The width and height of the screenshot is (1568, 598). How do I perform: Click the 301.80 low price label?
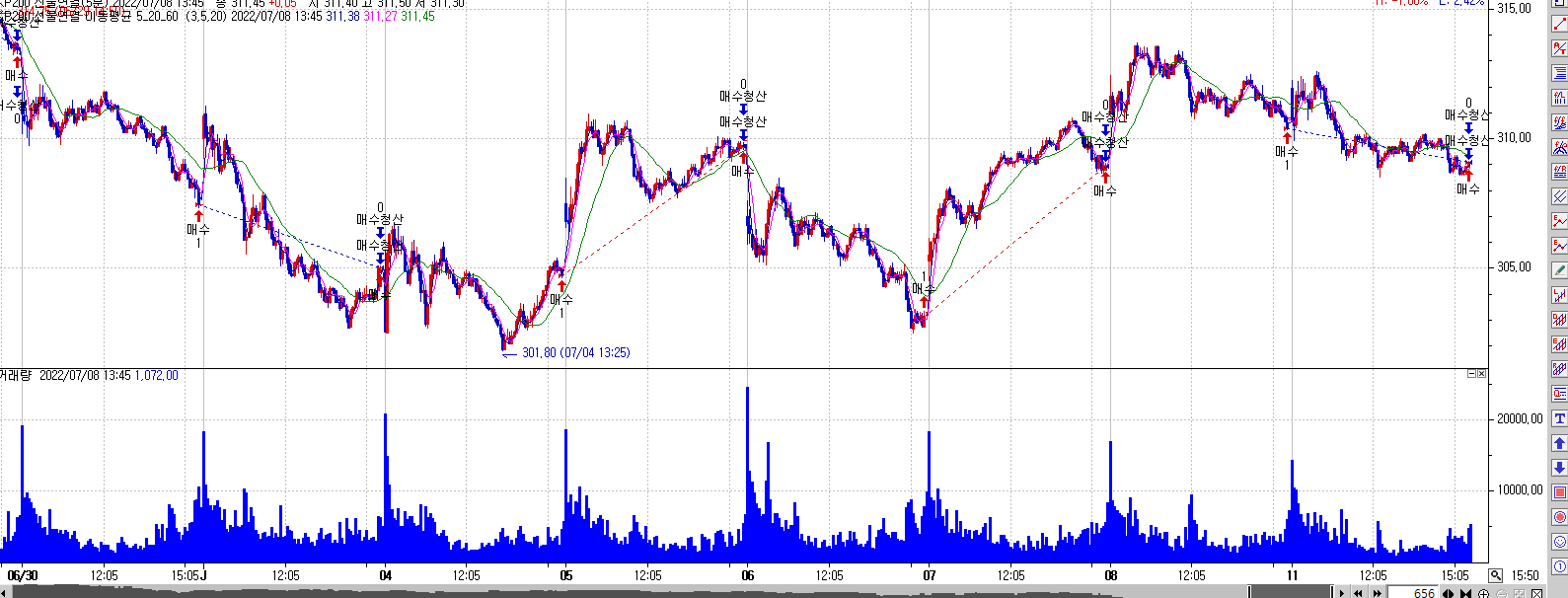click(575, 353)
